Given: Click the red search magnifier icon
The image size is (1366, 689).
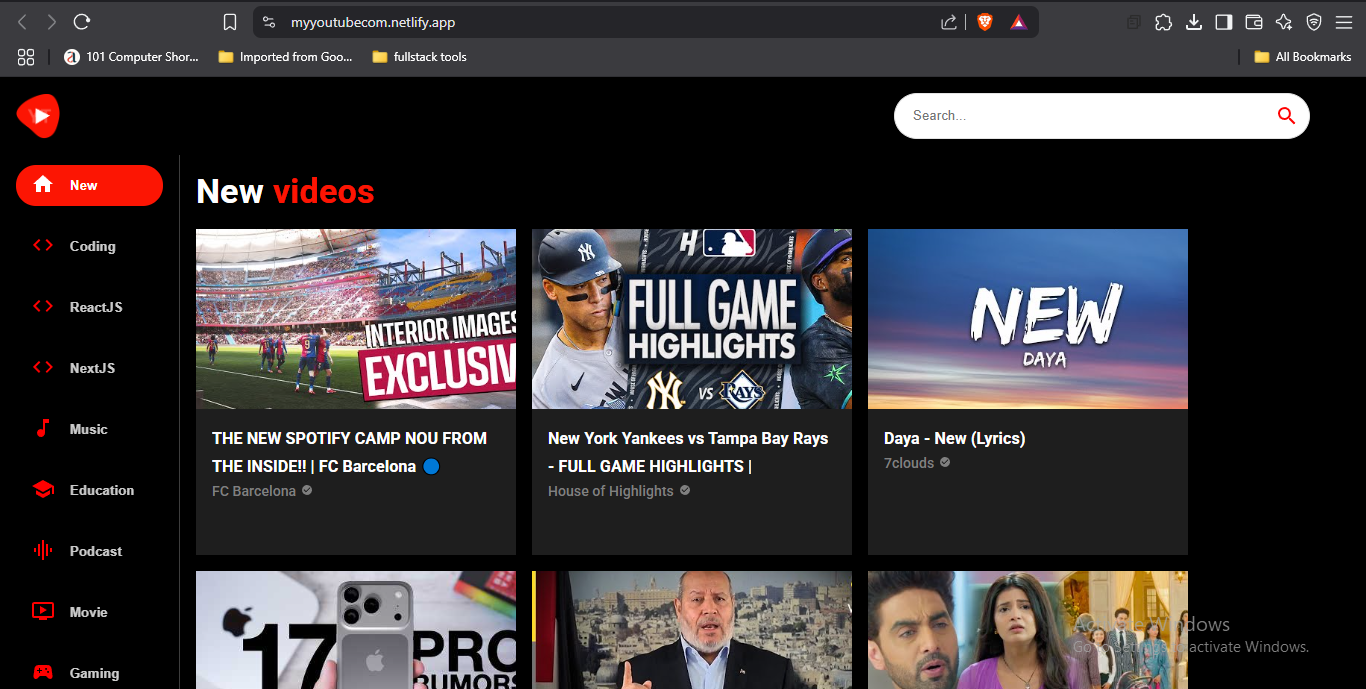Looking at the screenshot, I should point(1286,116).
